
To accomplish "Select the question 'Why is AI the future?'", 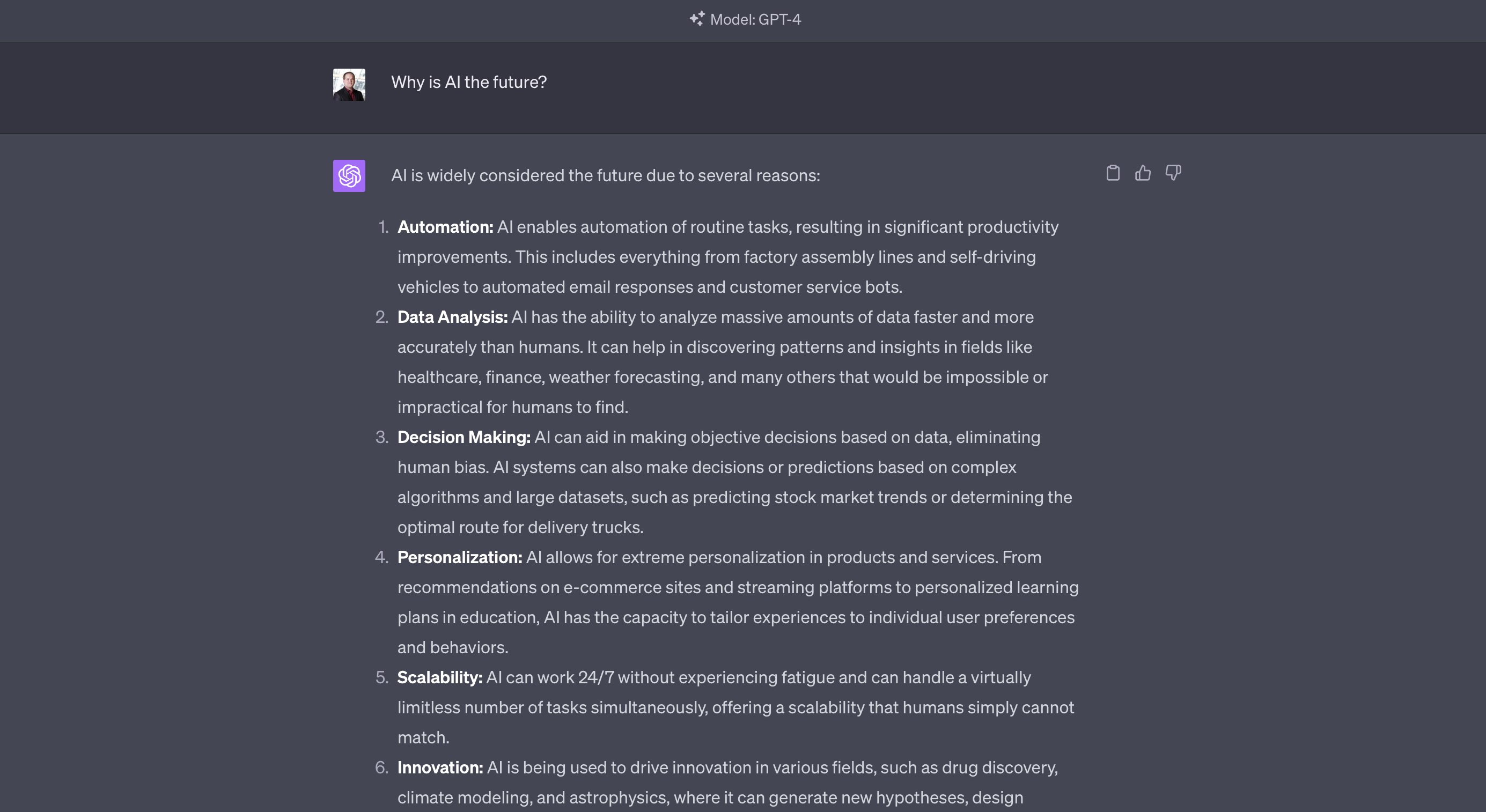I will [469, 82].
